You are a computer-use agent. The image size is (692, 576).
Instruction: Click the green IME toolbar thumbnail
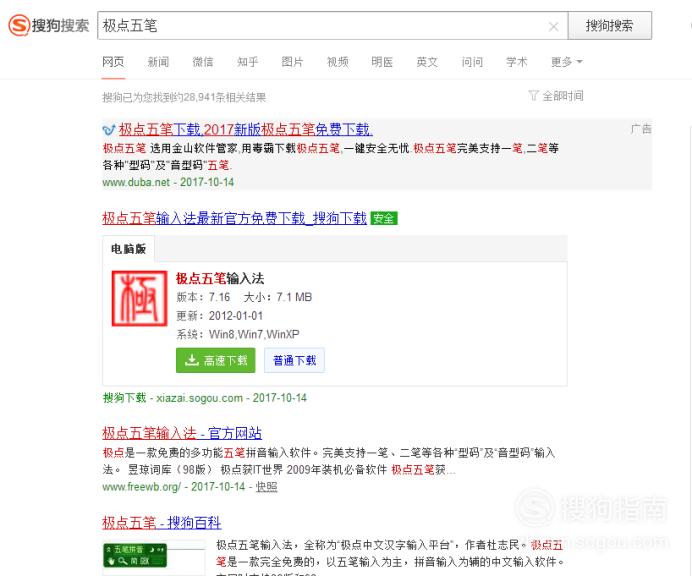[135, 555]
